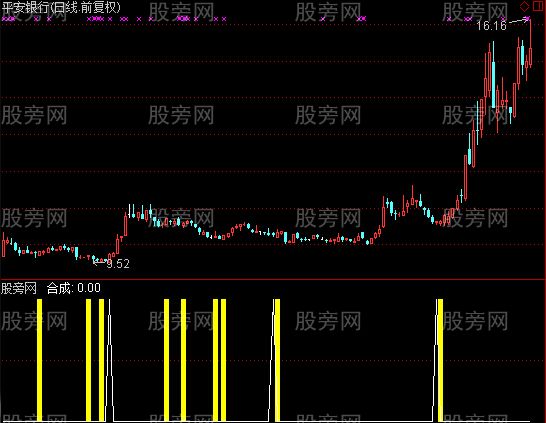Click the 股旁网 indicator name label
The image size is (546, 423).
19,288
